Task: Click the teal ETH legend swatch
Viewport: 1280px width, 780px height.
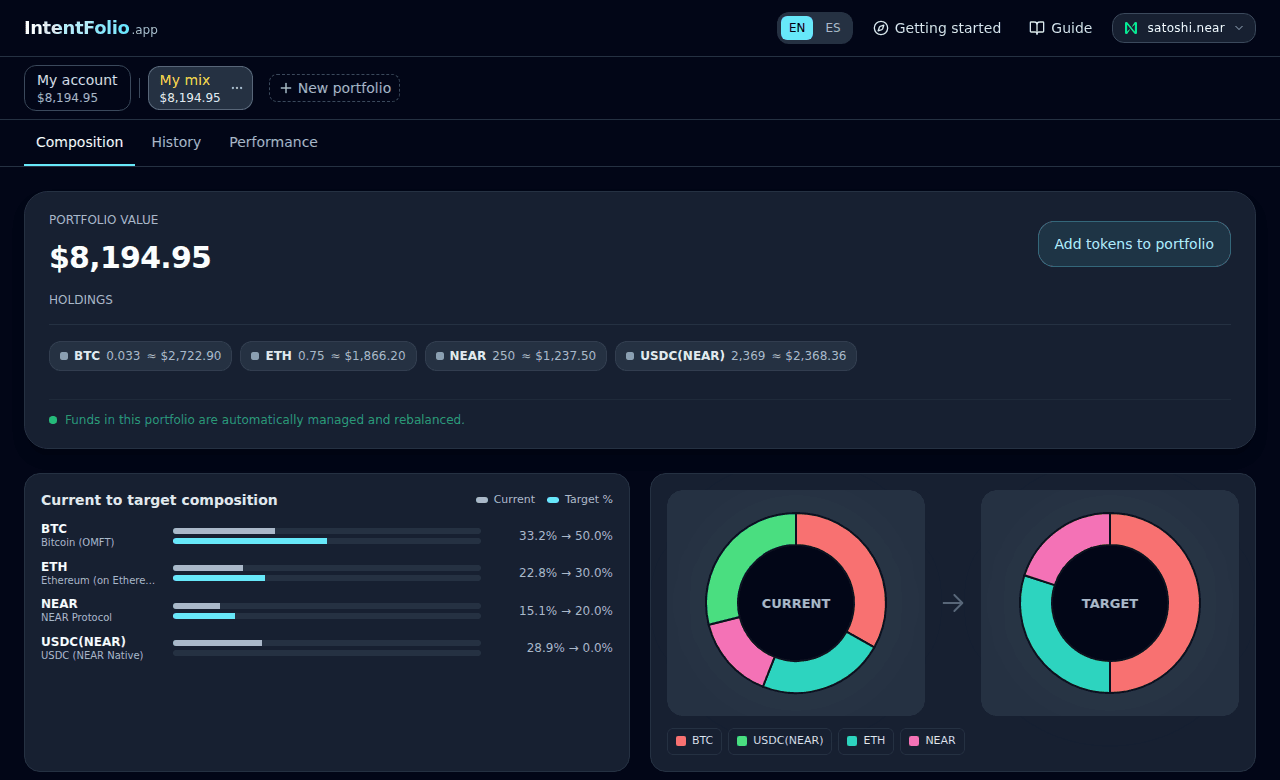Action: [852, 741]
